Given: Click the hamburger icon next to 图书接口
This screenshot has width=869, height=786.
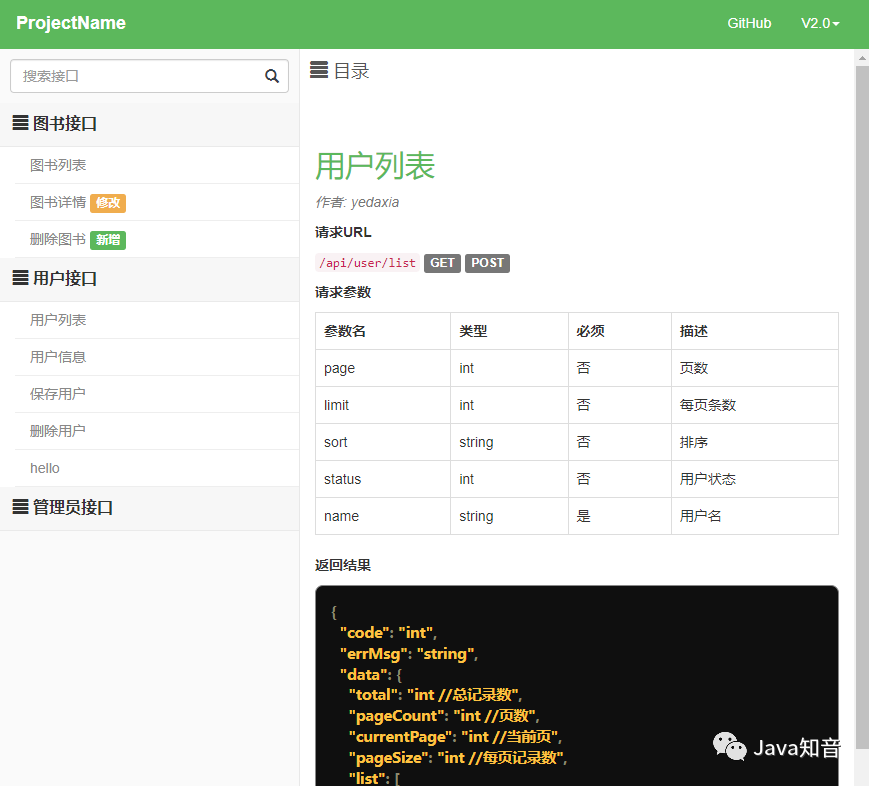Looking at the screenshot, I should pyautogui.click(x=18, y=123).
